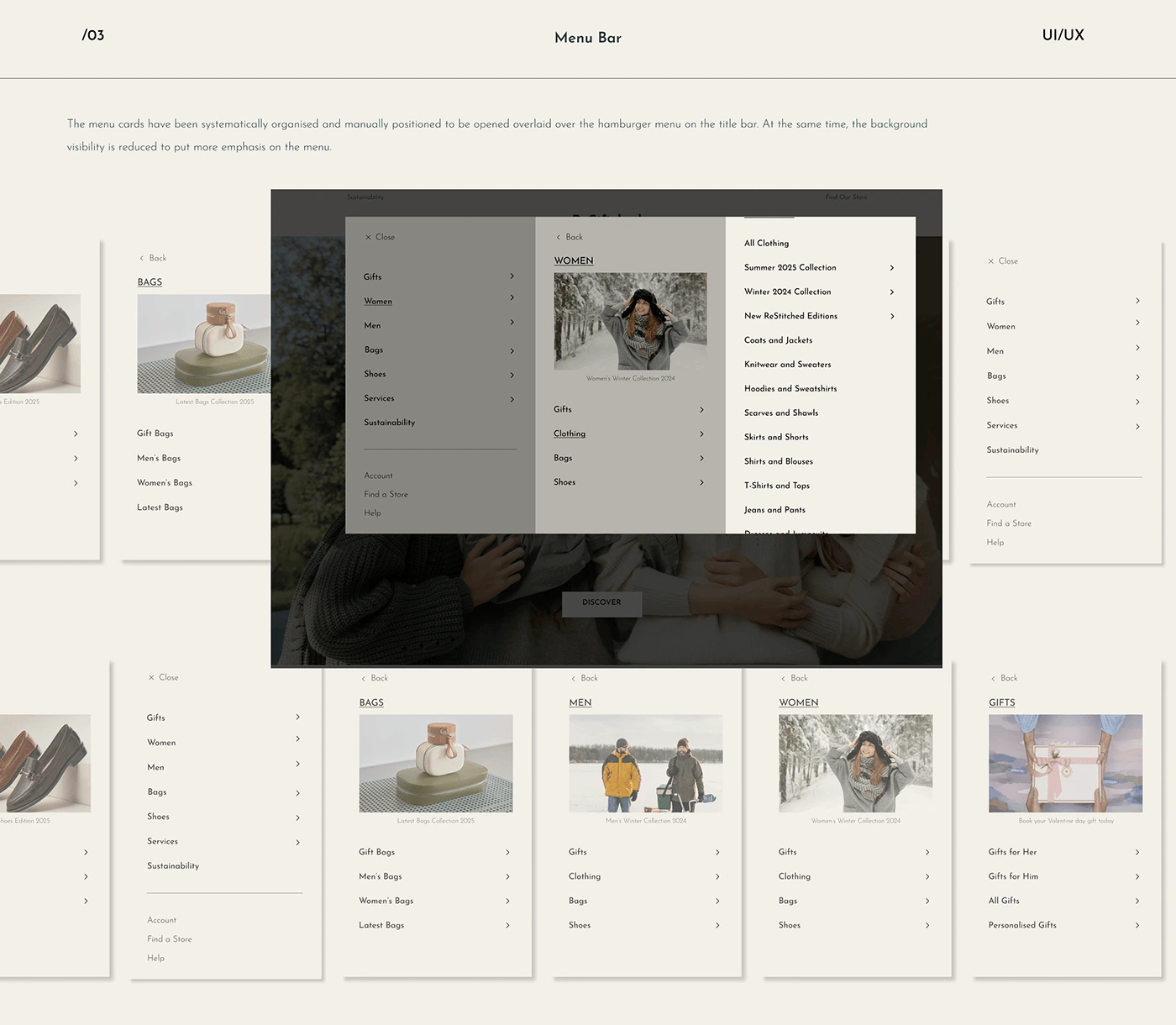1176x1025 pixels.
Task: Select underlined Women in dimmed overlay menu
Action: [378, 302]
